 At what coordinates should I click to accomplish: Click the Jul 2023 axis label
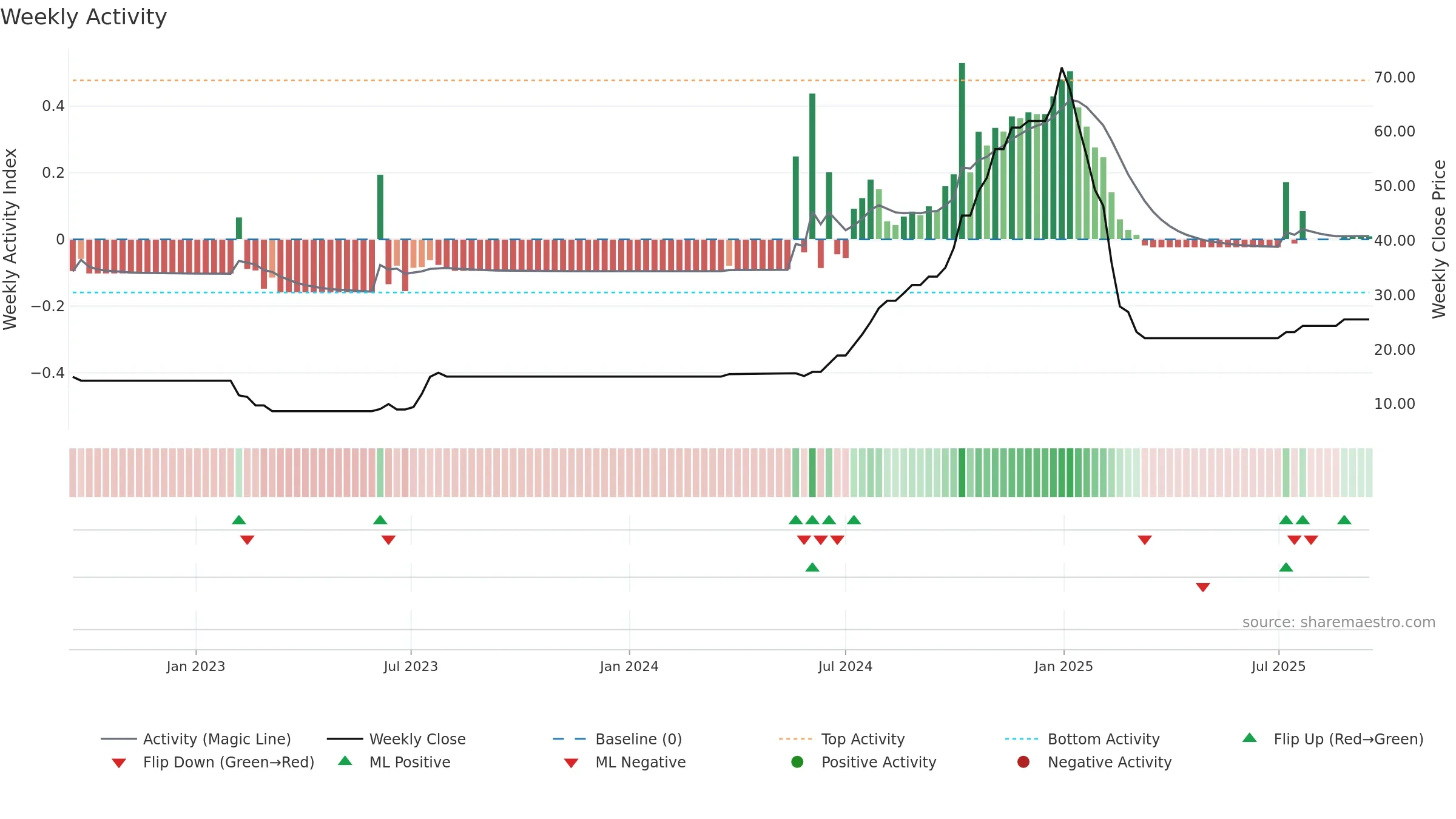click(x=411, y=666)
